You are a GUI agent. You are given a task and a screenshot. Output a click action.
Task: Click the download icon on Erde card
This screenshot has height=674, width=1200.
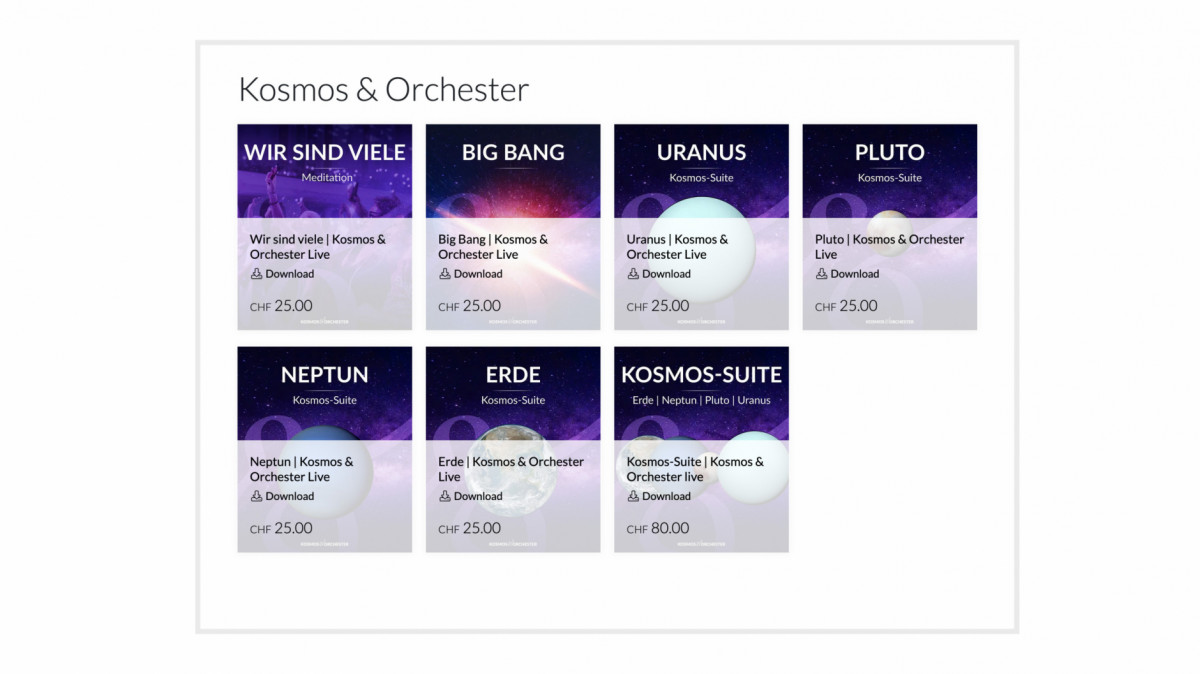tap(445, 496)
